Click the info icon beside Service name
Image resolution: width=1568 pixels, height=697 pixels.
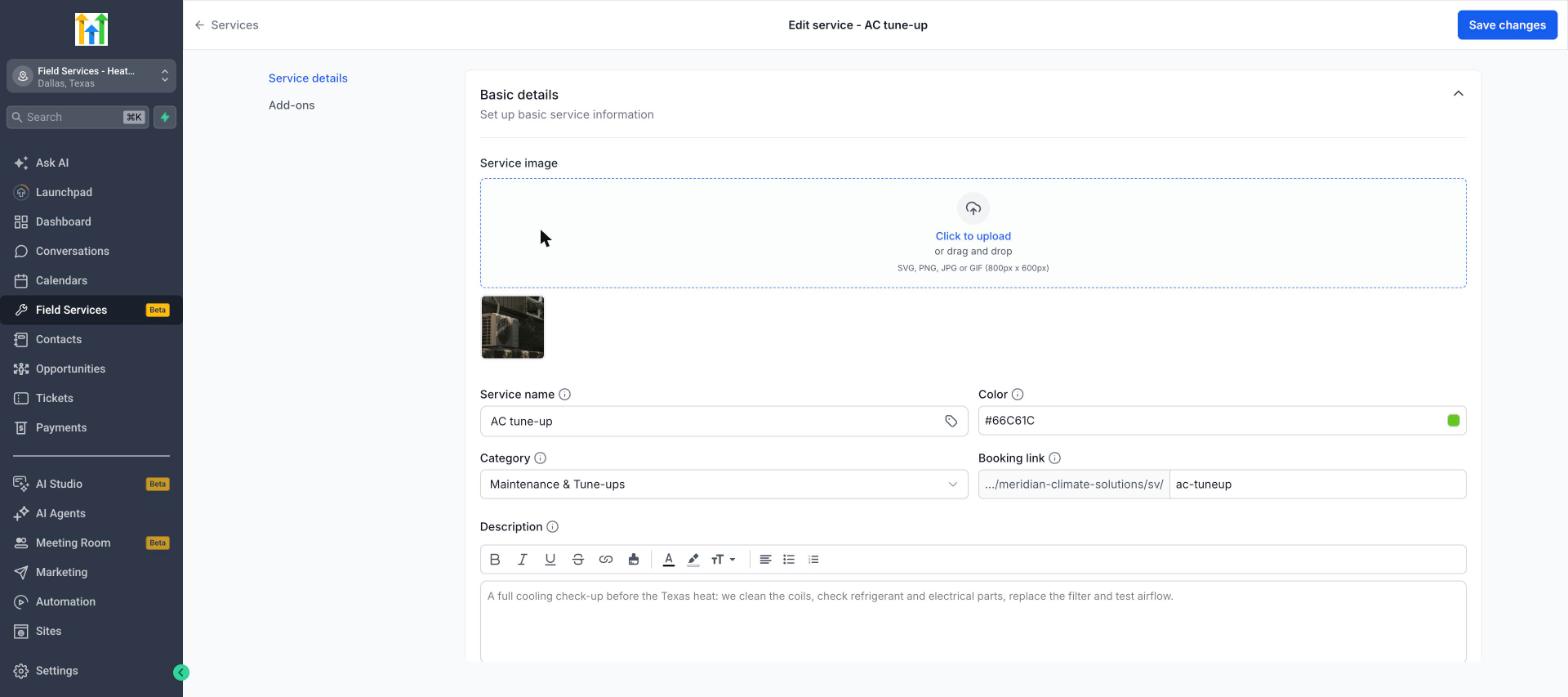pos(565,395)
